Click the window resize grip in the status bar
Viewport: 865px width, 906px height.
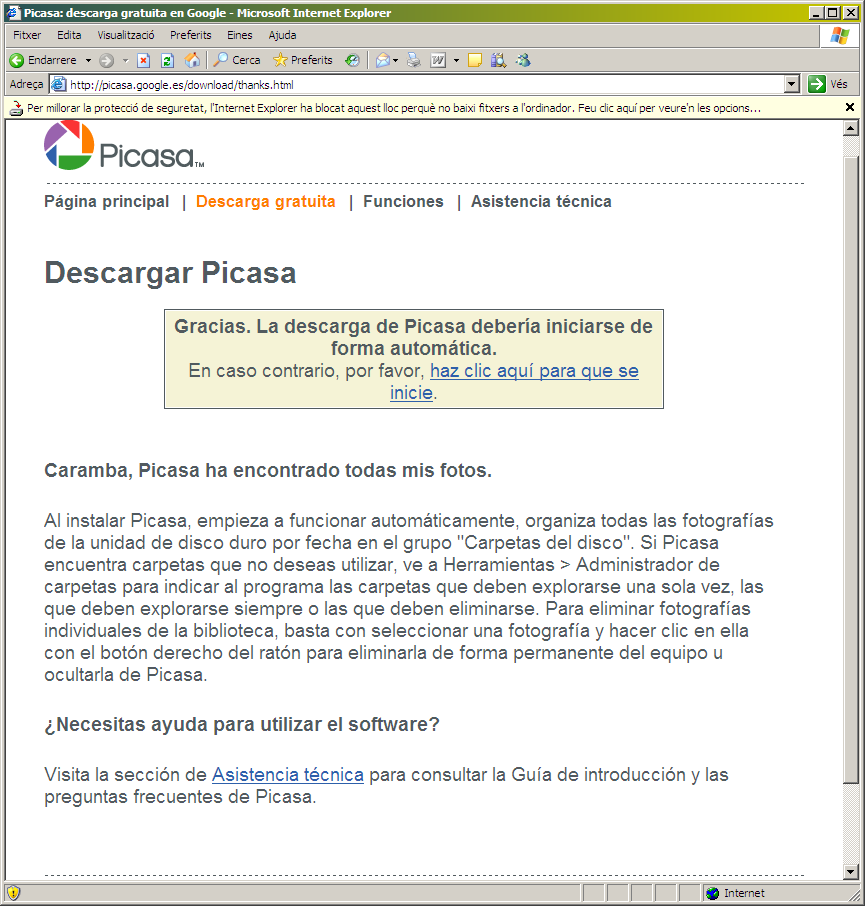pyautogui.click(x=854, y=894)
